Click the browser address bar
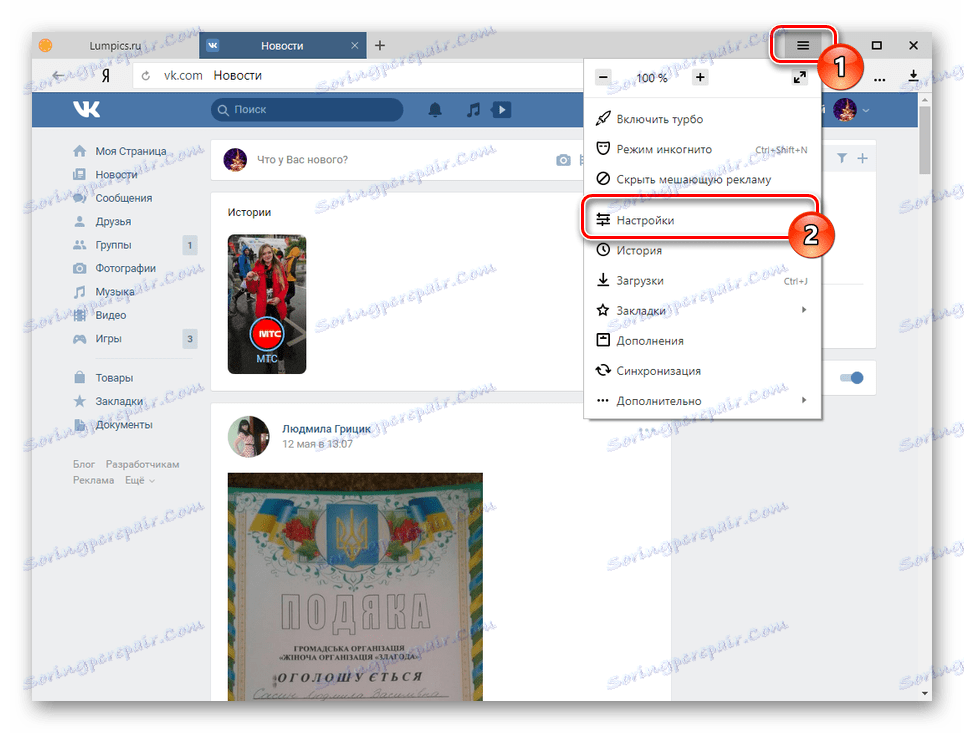 [x=357, y=76]
